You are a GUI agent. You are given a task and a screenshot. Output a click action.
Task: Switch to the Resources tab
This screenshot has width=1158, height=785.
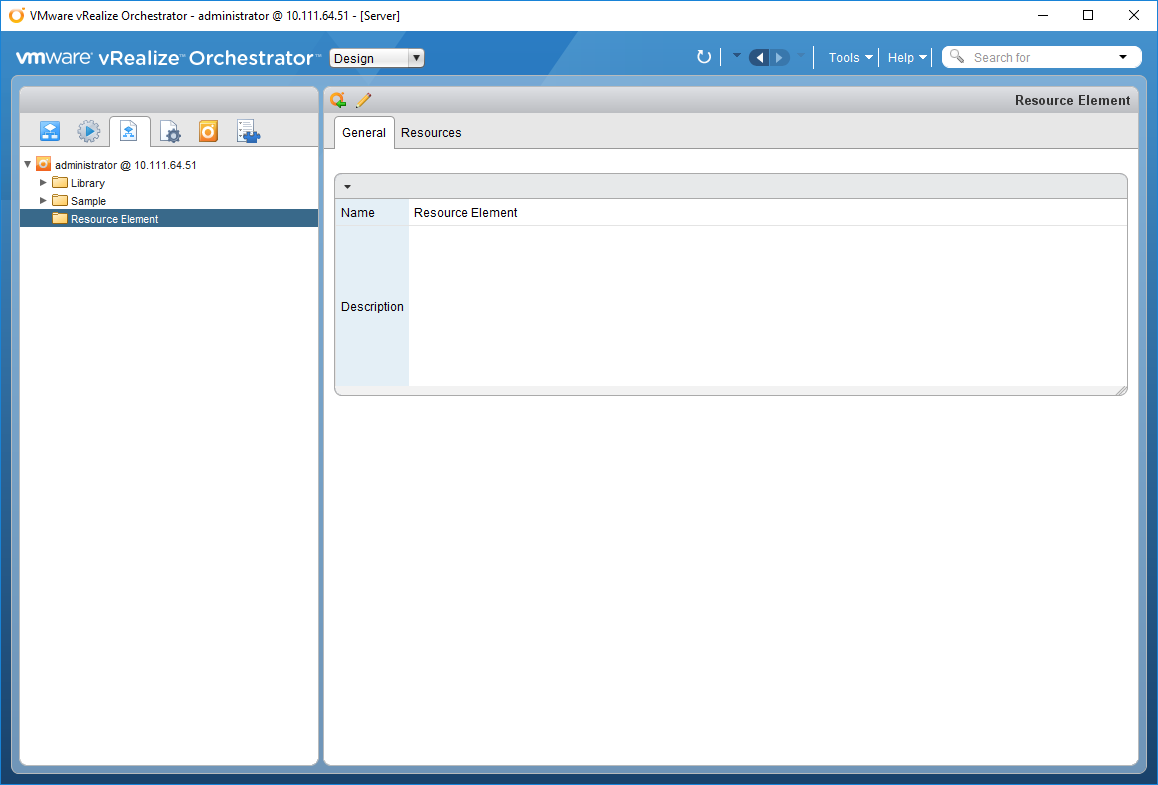tap(431, 133)
